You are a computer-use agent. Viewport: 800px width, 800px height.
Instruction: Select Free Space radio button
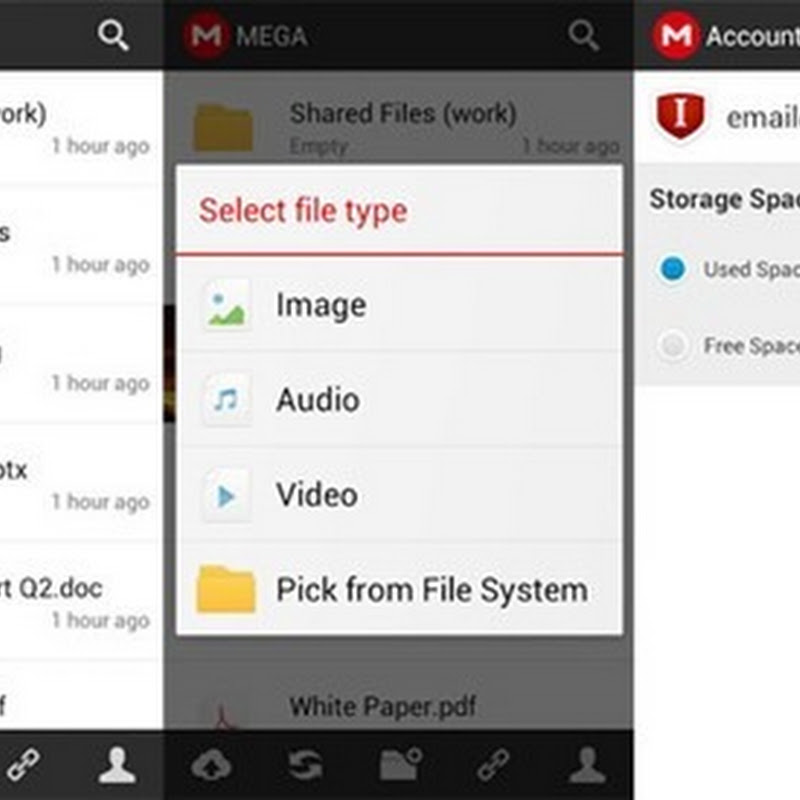(x=672, y=345)
